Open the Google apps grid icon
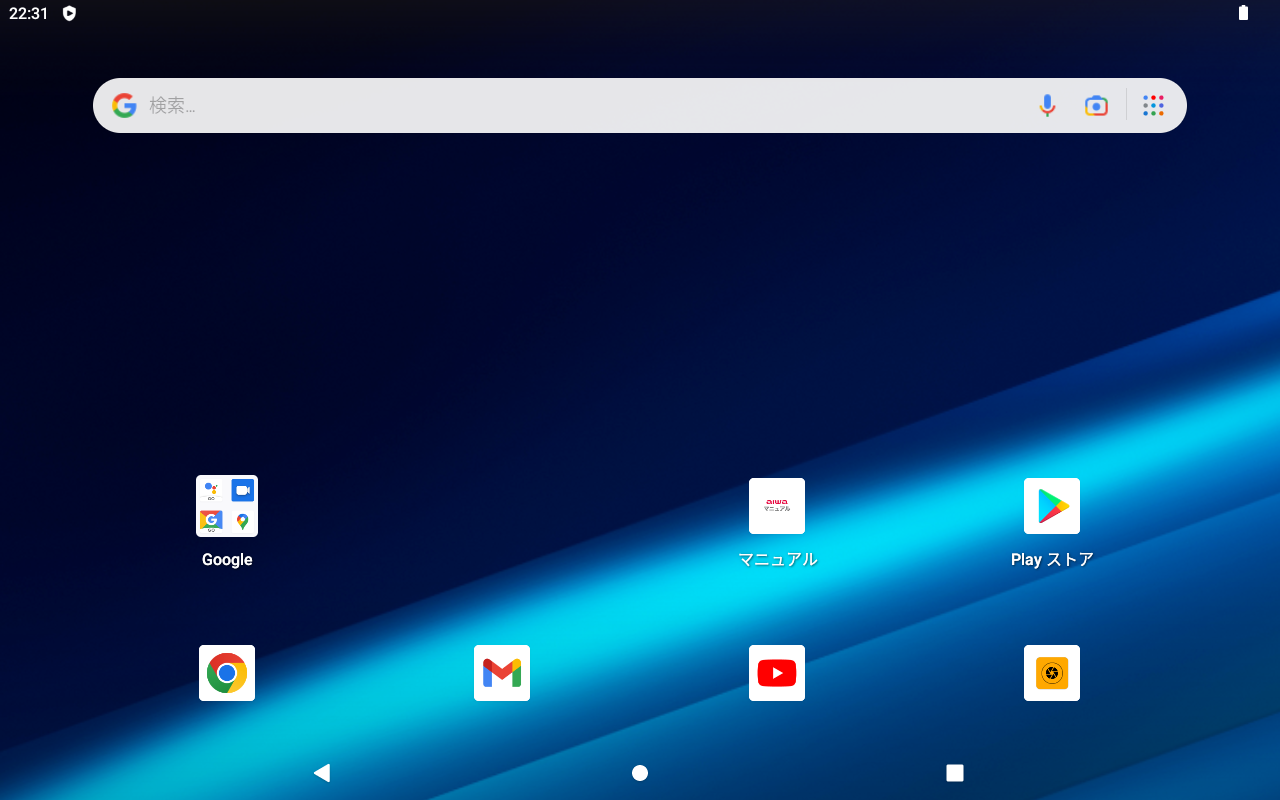This screenshot has height=800, width=1280. pyautogui.click(x=1153, y=105)
